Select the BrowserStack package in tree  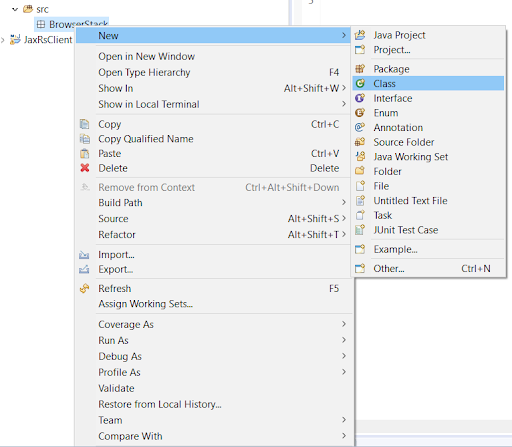pos(72,23)
